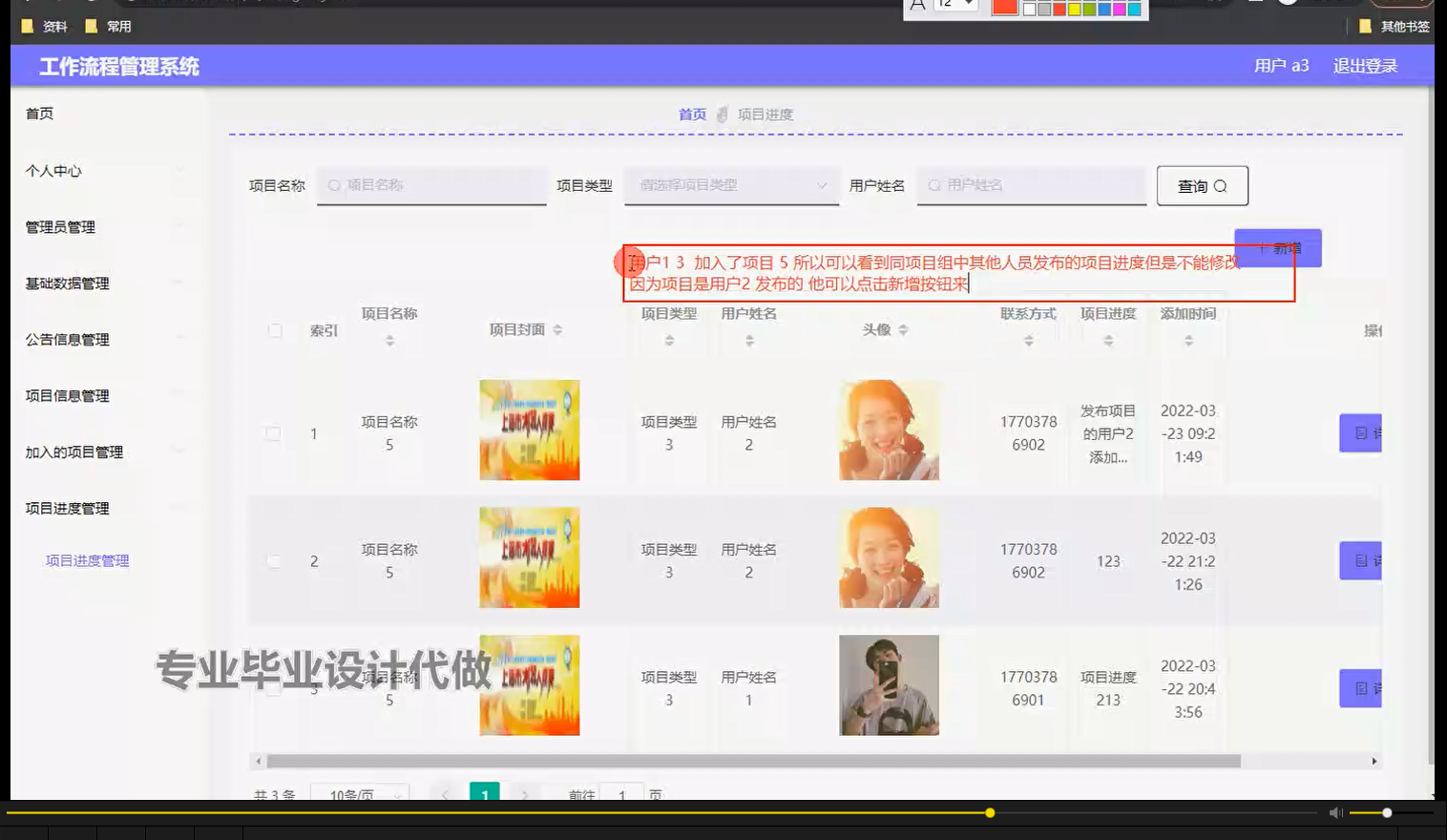Expand the 项目信息管理 sidebar section

point(67,395)
